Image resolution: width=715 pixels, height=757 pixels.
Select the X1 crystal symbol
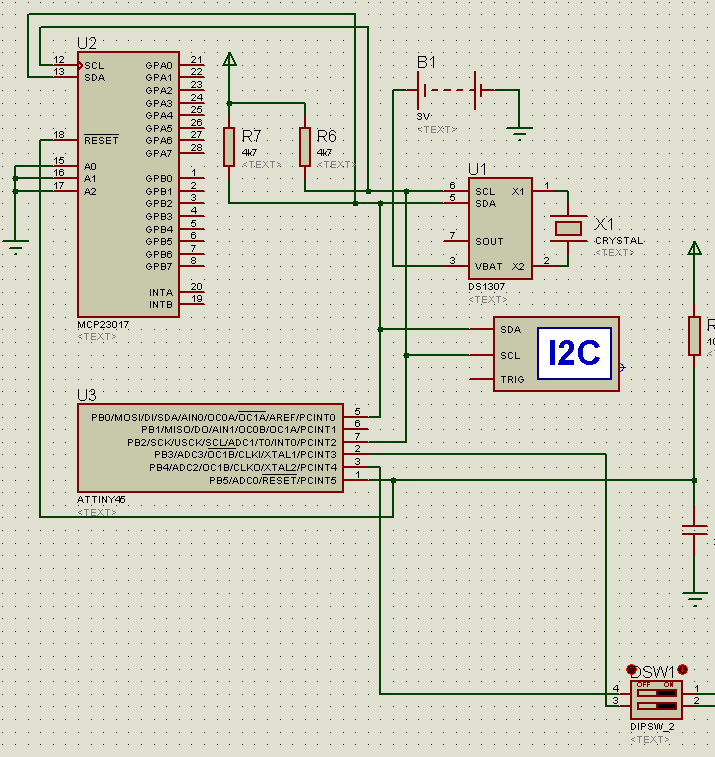(x=569, y=228)
